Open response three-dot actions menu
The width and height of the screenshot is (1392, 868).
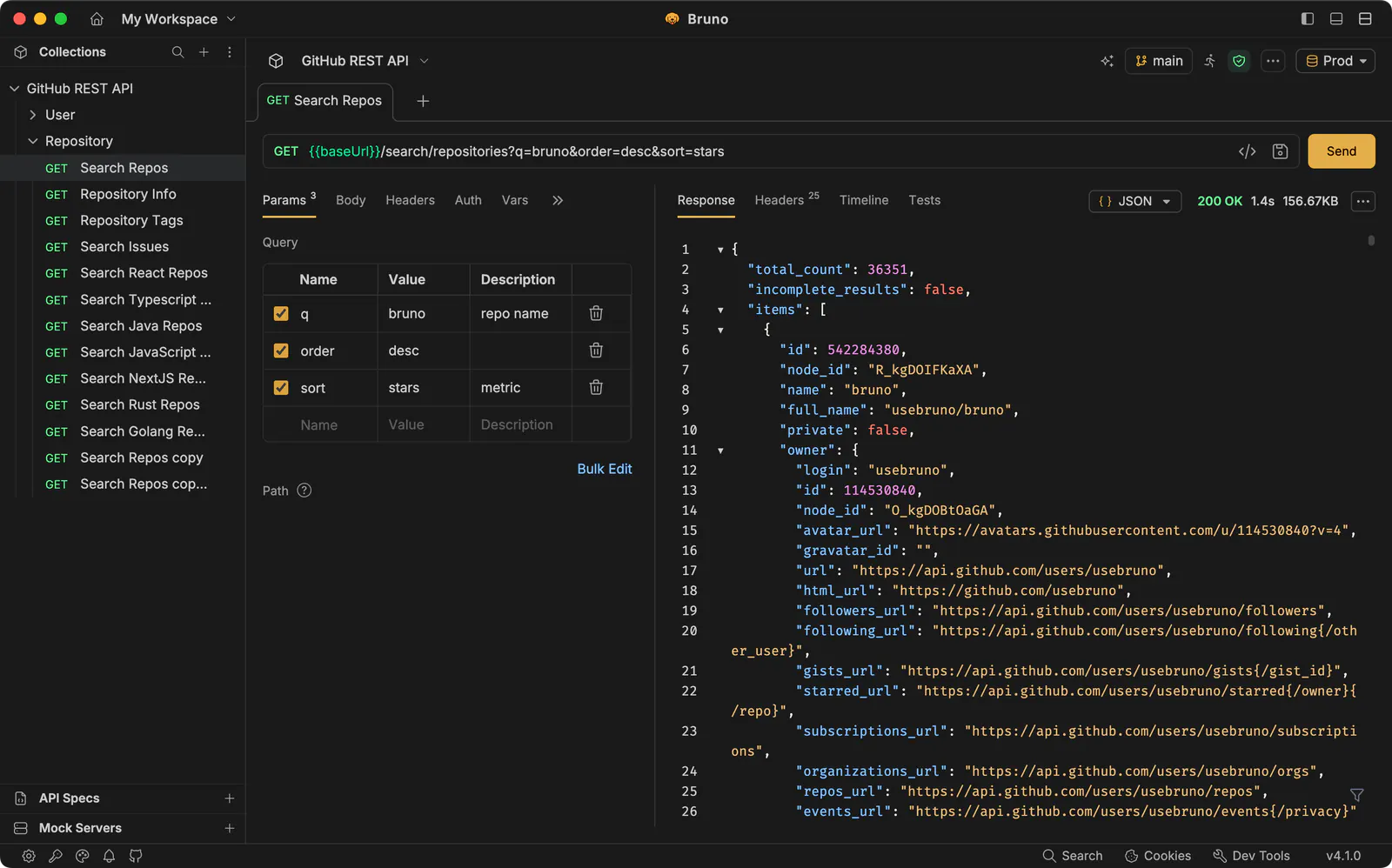1363,201
